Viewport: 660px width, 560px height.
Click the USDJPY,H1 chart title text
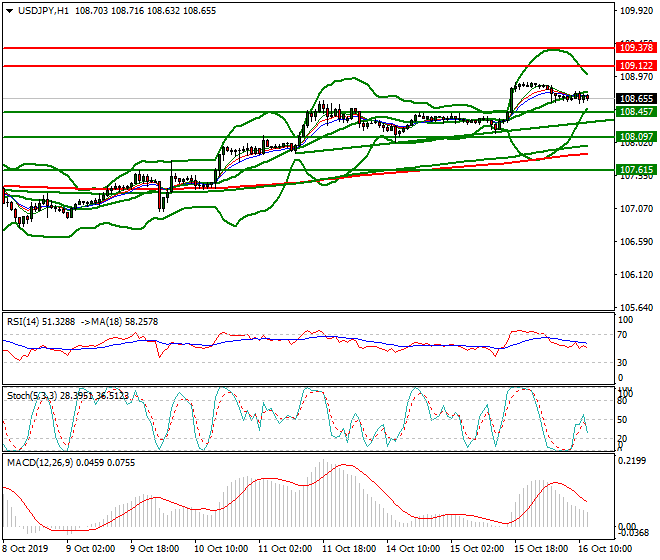pyautogui.click(x=43, y=11)
